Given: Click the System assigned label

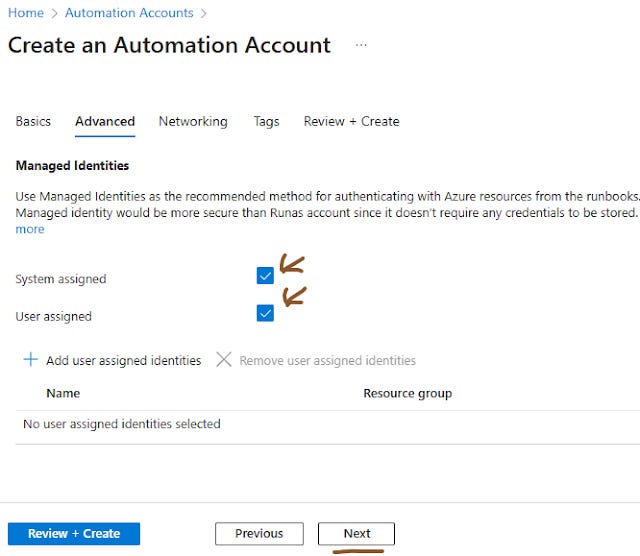Looking at the screenshot, I should (61, 279).
